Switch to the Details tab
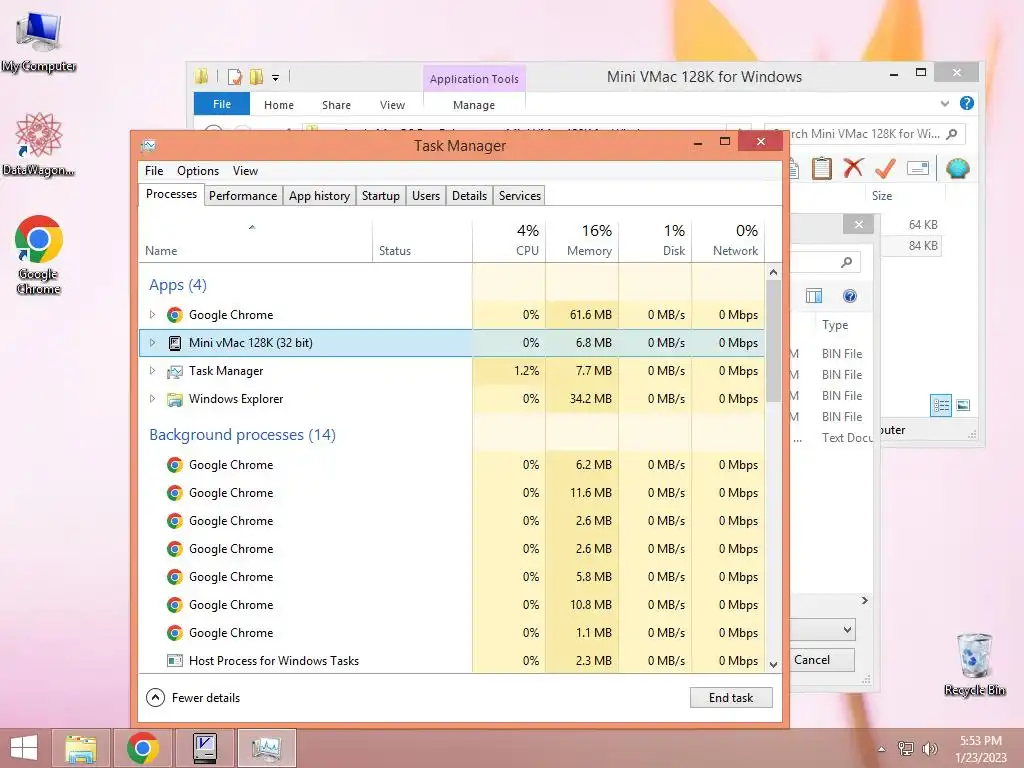The image size is (1024, 768). 470,196
